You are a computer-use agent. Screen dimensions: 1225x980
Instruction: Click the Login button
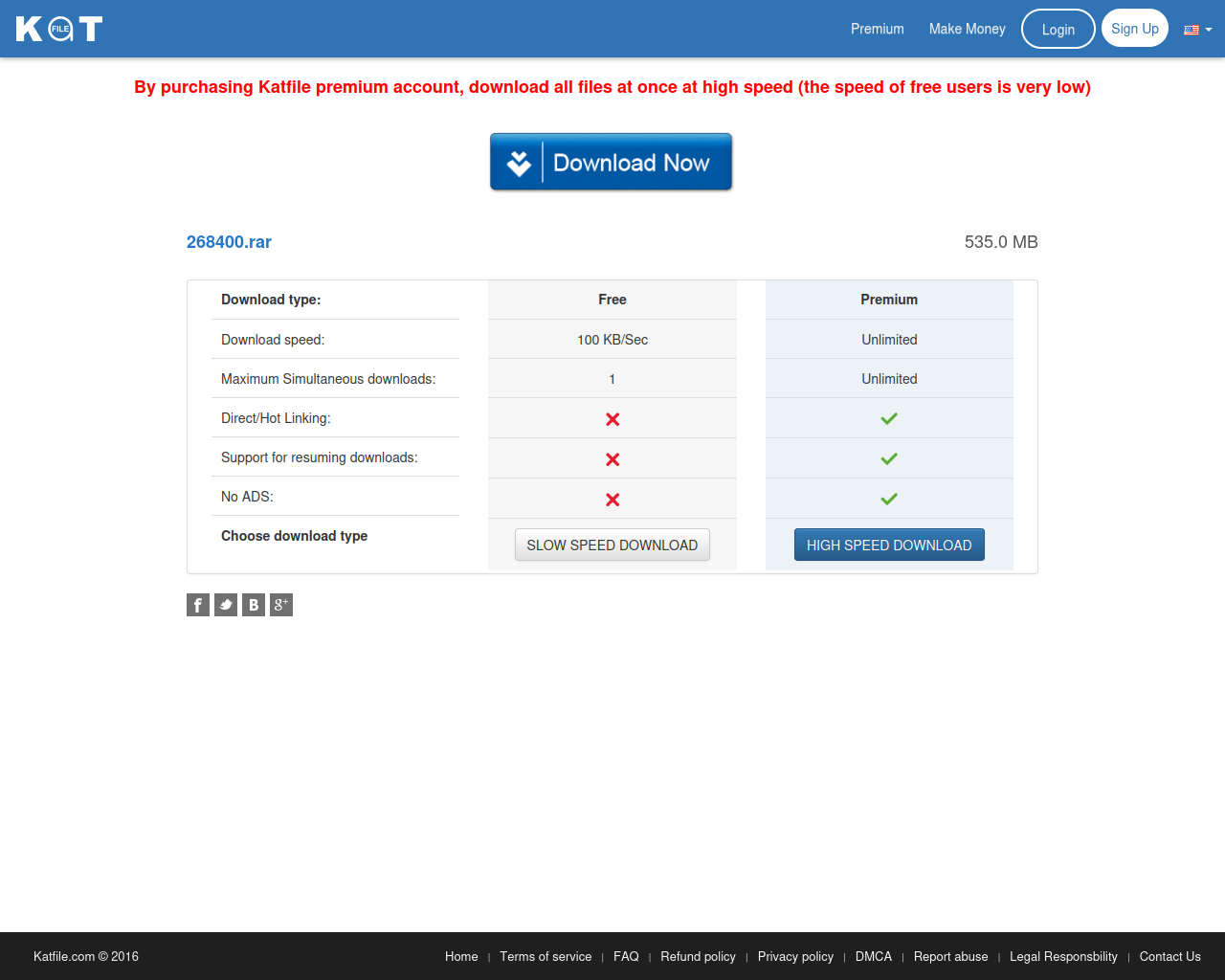click(x=1058, y=29)
